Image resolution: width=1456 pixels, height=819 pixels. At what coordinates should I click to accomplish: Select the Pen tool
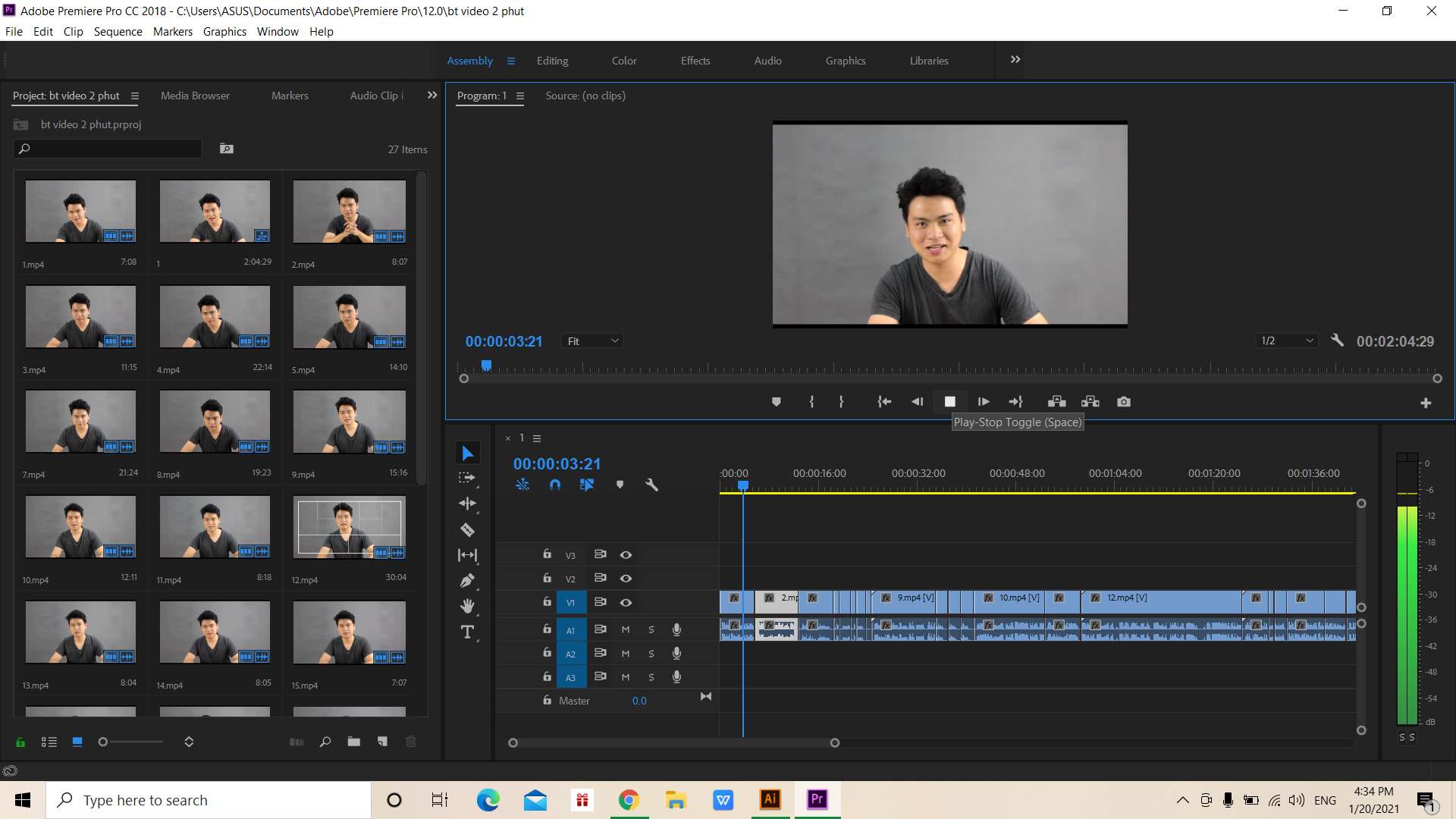(x=467, y=581)
